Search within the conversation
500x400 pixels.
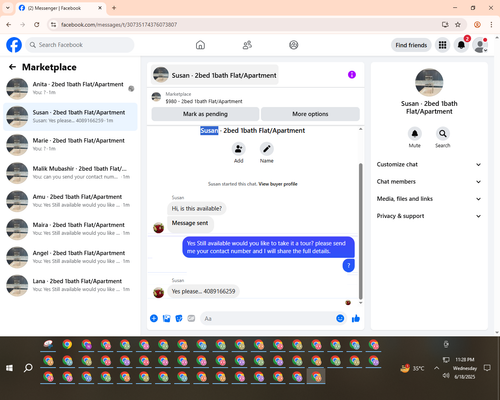point(443,134)
